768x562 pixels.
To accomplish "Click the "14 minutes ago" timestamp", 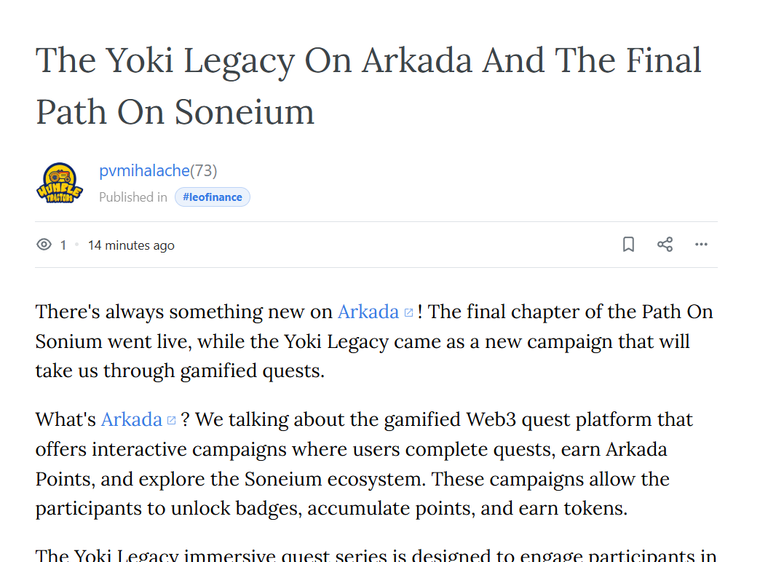I will [x=131, y=245].
